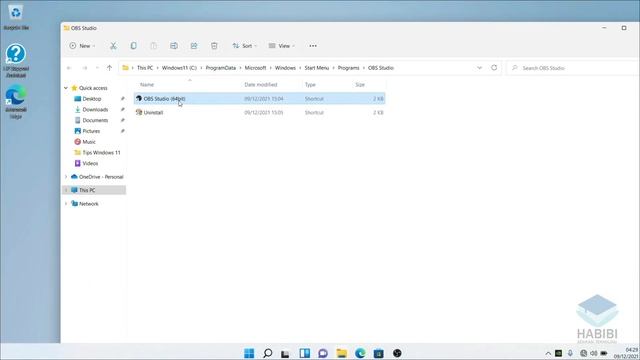640x360 pixels.
Task: Open Task View from the taskbar
Action: [285, 353]
